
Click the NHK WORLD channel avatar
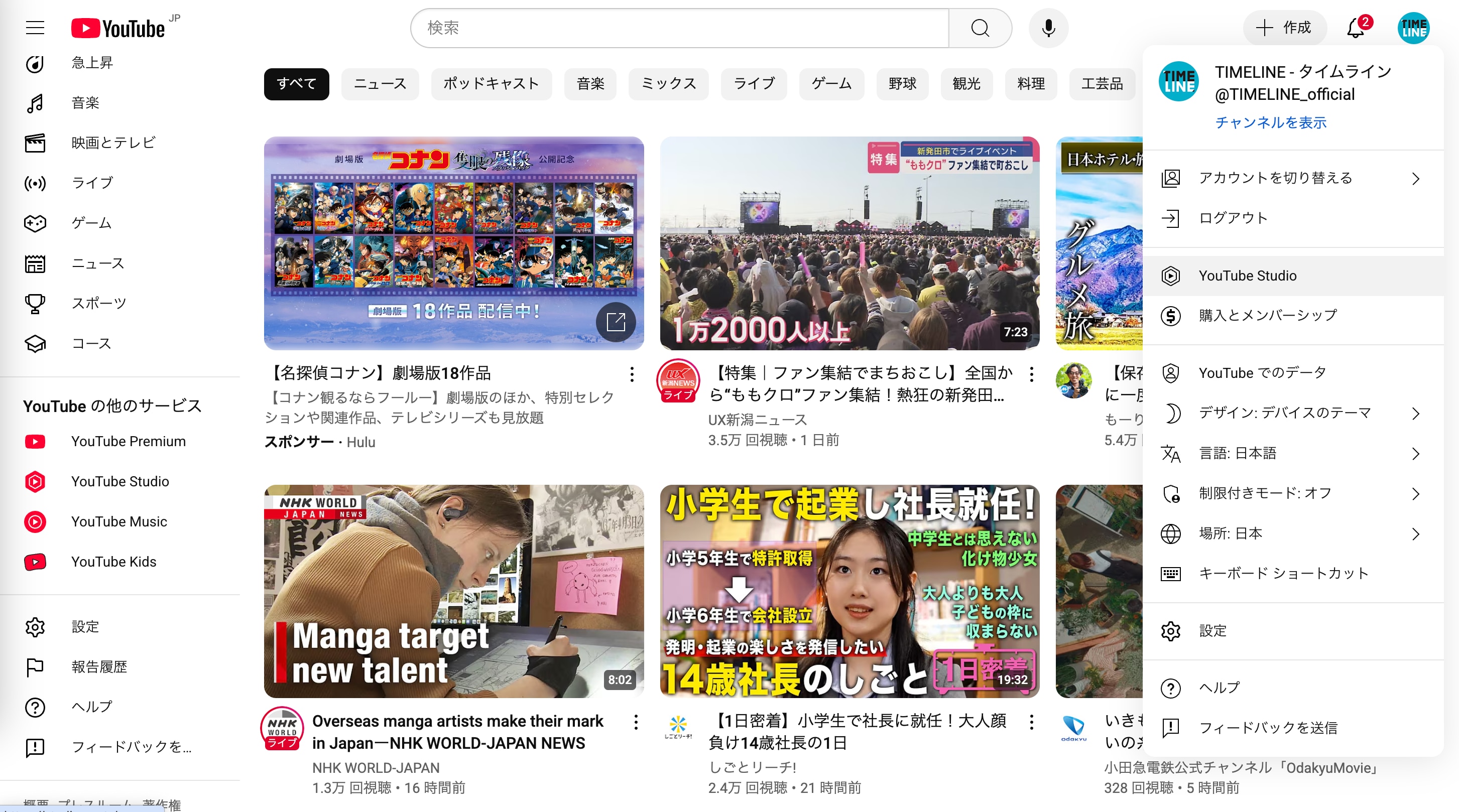(x=282, y=728)
